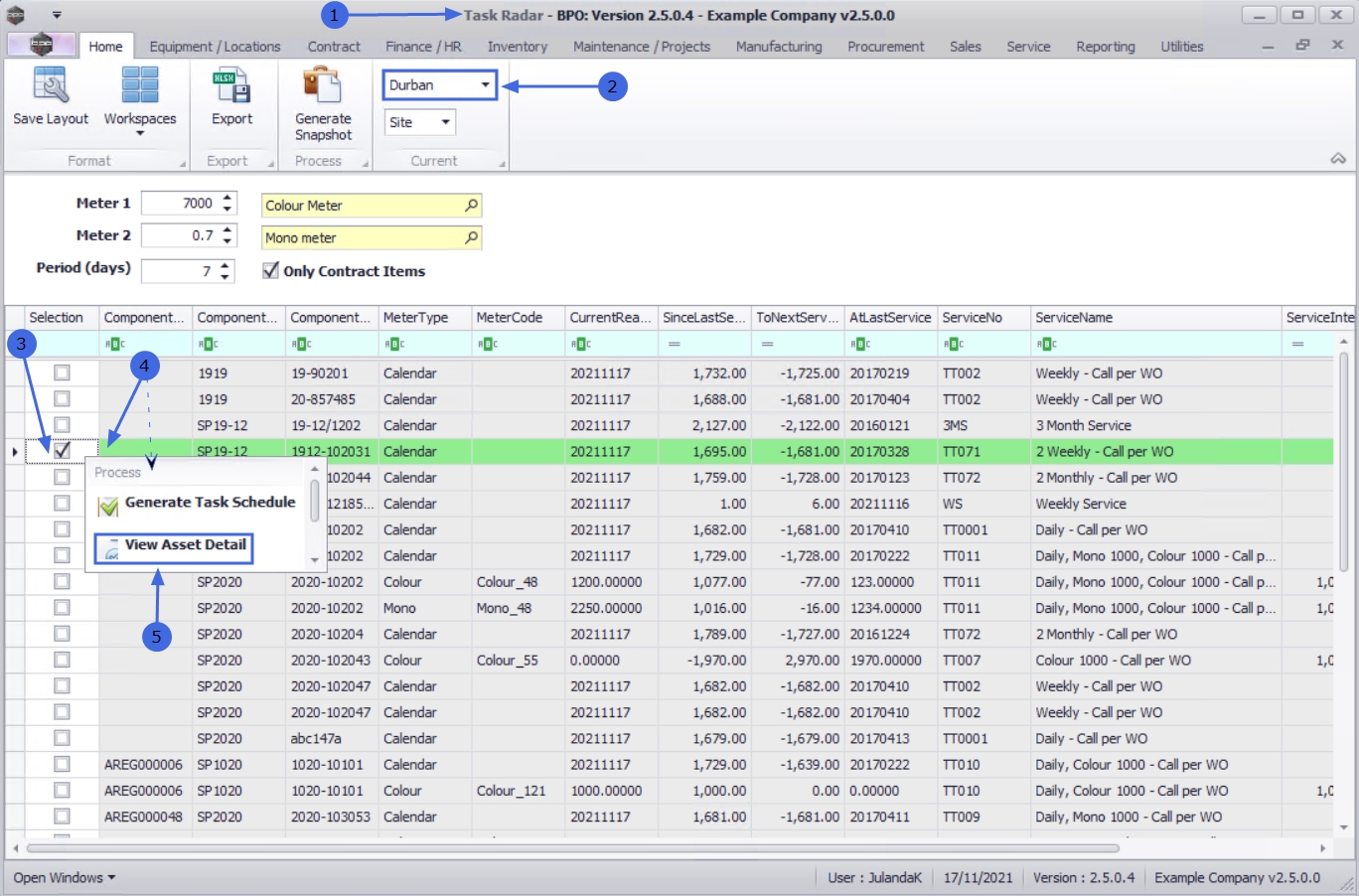Screen dimensions: 1359x896
Task: Click the Colour Meter search magnifier icon
Action: point(471,206)
